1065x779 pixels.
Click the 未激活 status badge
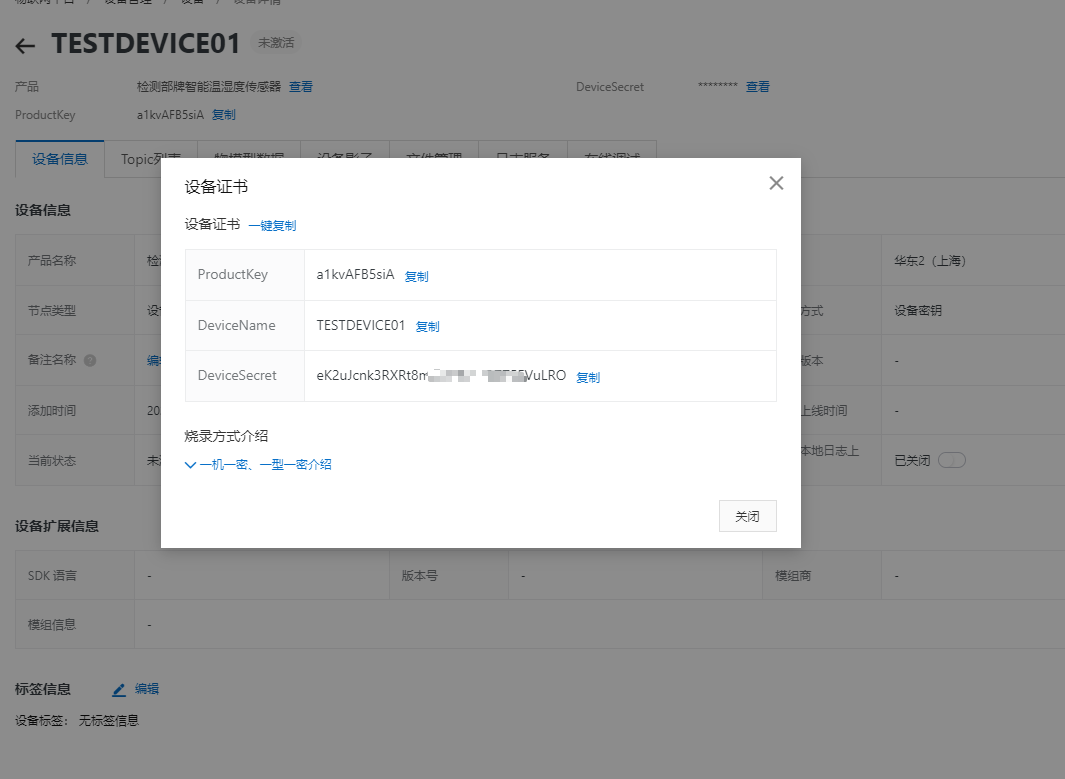point(276,43)
